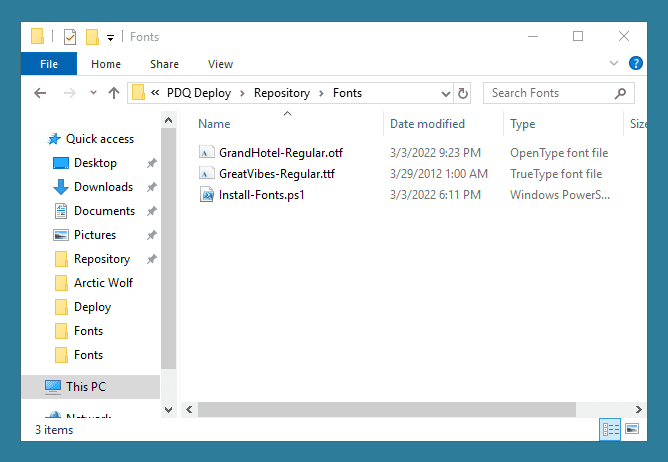
Task: Open the File menu
Action: pyautogui.click(x=49, y=64)
